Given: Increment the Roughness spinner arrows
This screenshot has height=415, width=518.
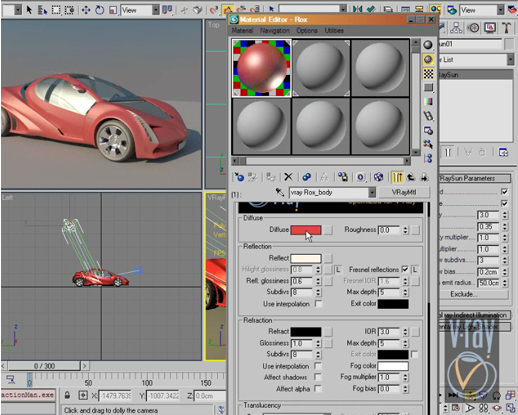Looking at the screenshot, I should (405, 230).
